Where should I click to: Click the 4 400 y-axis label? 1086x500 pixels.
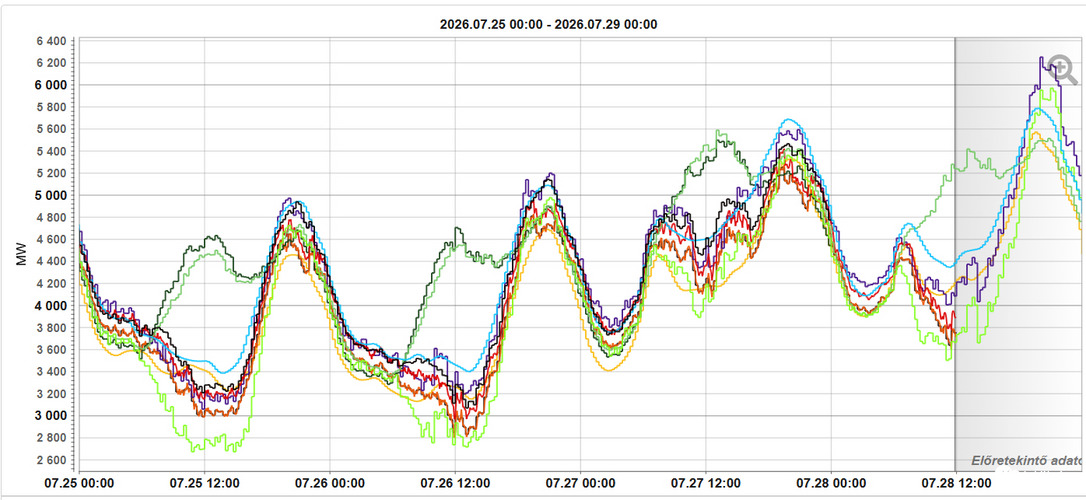tap(51, 261)
